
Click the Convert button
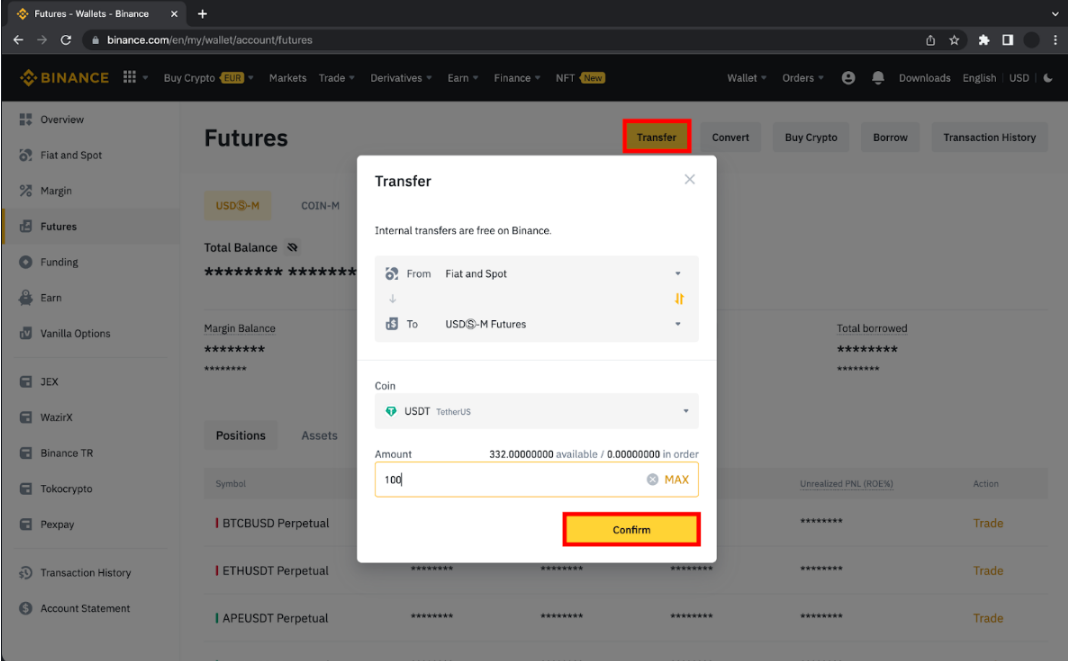tap(730, 137)
